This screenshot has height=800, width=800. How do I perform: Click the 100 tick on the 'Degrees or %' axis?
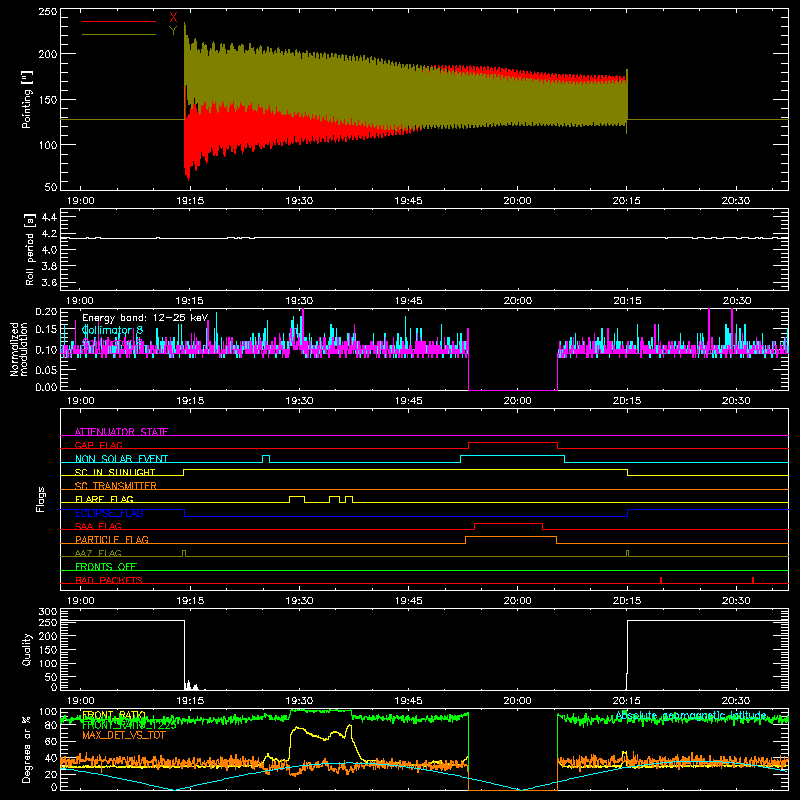click(x=47, y=711)
